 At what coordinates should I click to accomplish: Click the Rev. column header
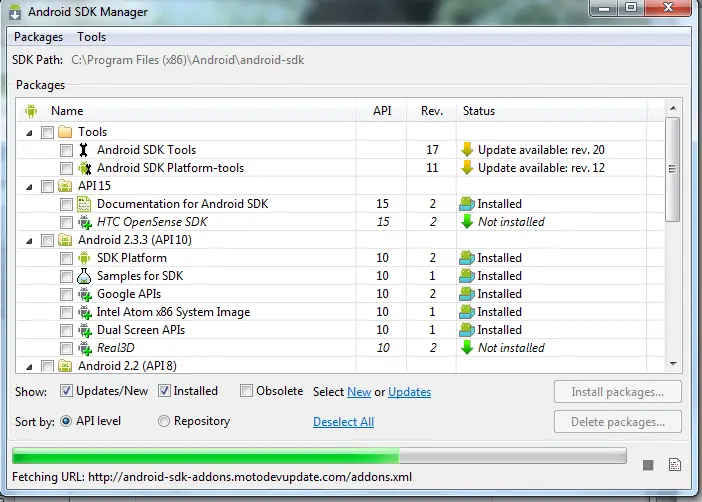coord(432,111)
